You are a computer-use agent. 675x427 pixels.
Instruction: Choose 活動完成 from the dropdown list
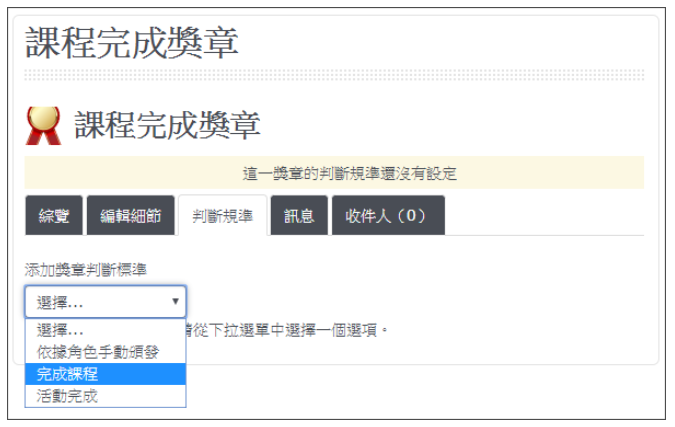[68, 396]
